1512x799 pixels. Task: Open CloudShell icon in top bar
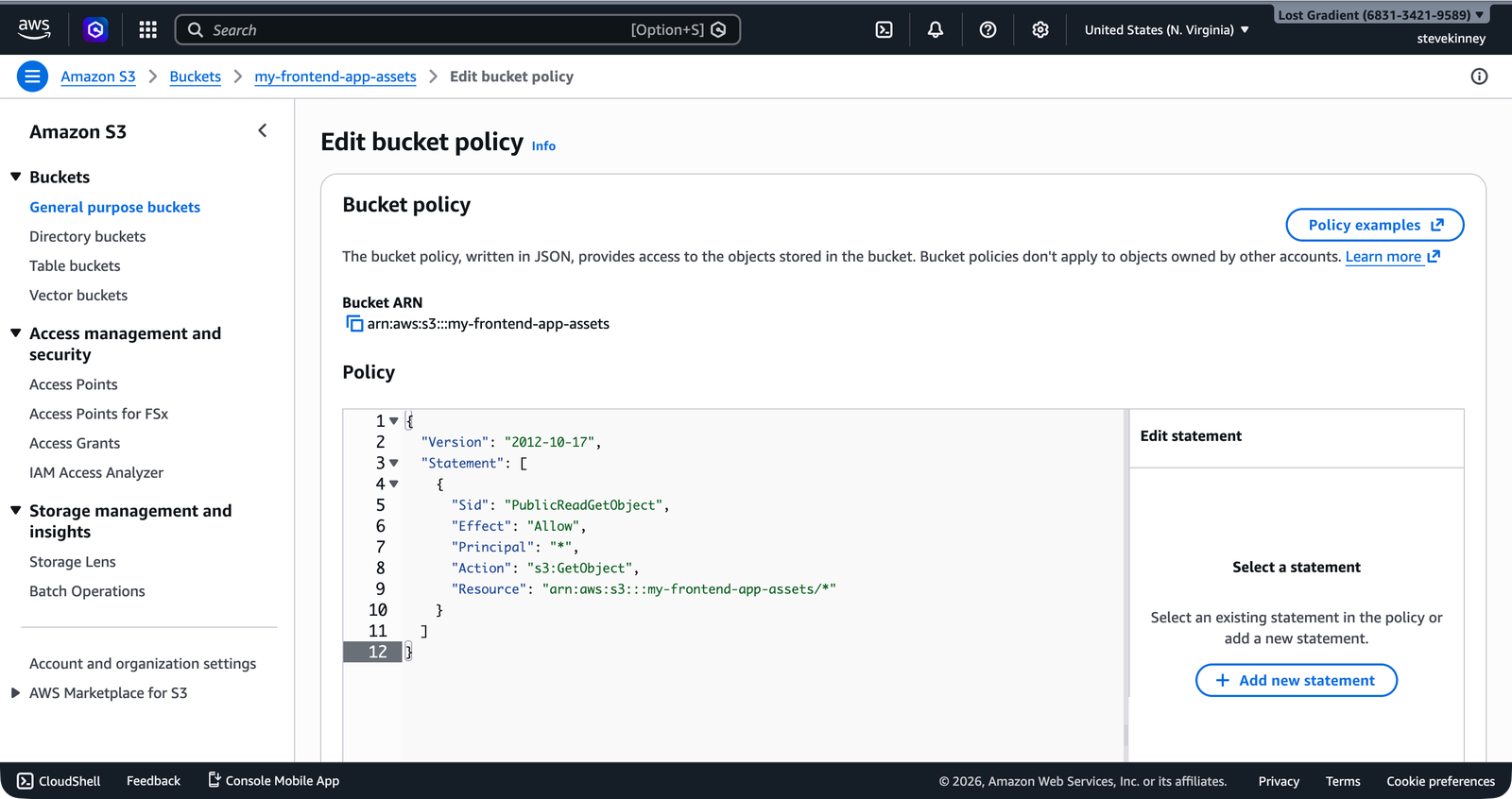(x=884, y=29)
